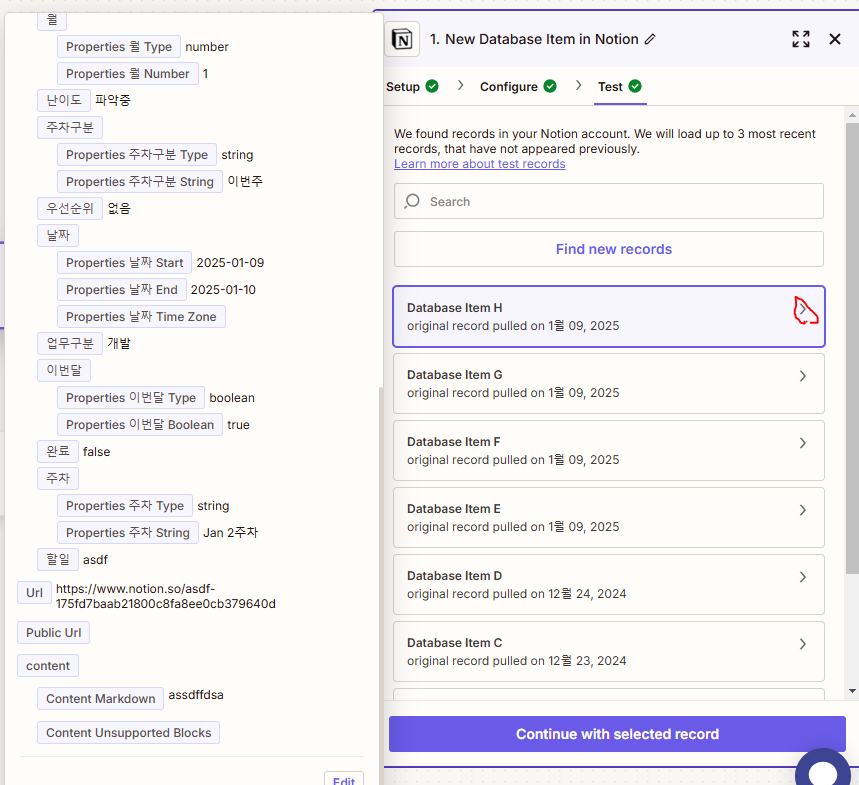The width and height of the screenshot is (859, 785).
Task: Click the 2025-01-09 start date value
Action: coord(230,262)
